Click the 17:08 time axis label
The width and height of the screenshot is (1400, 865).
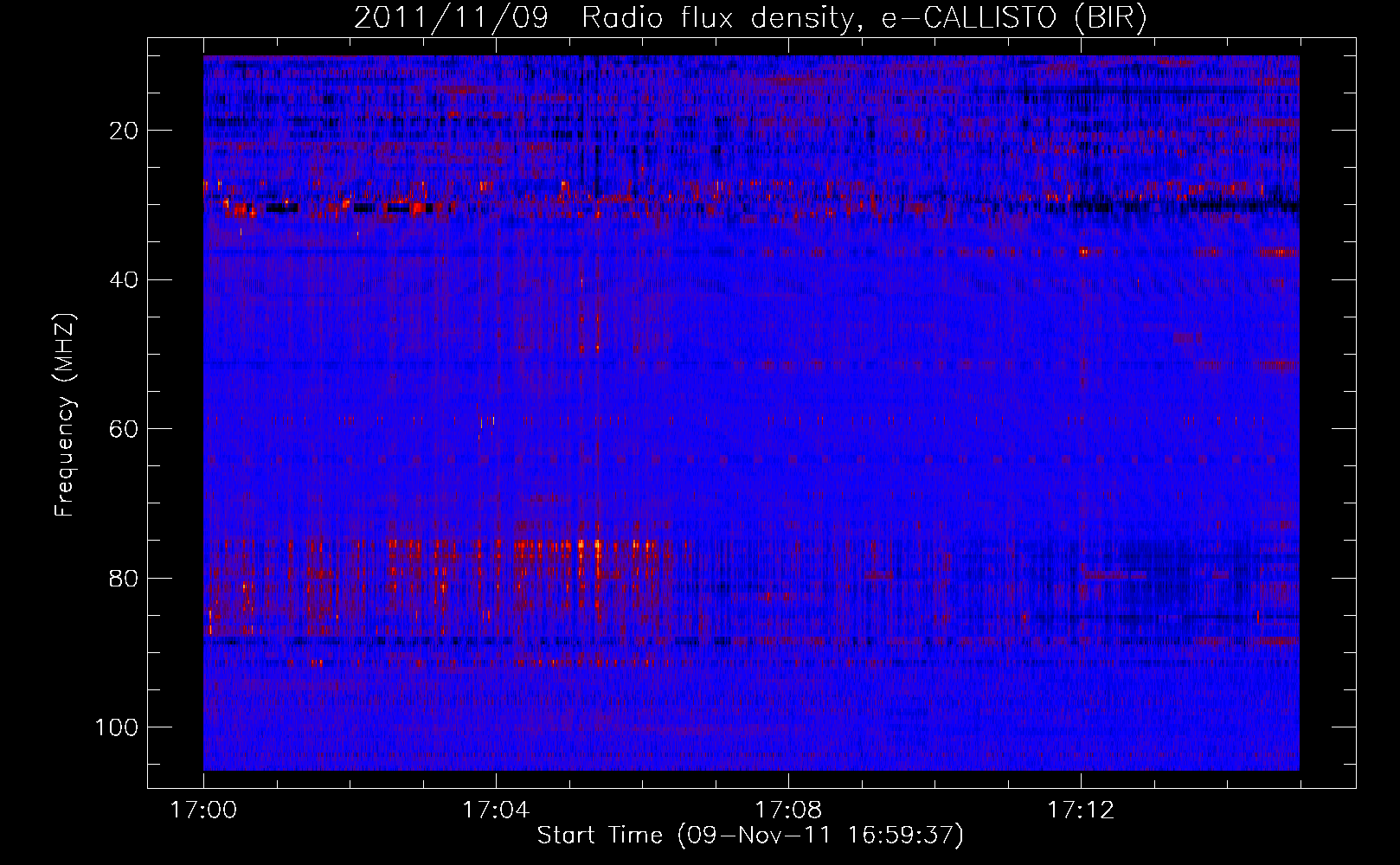click(x=788, y=811)
